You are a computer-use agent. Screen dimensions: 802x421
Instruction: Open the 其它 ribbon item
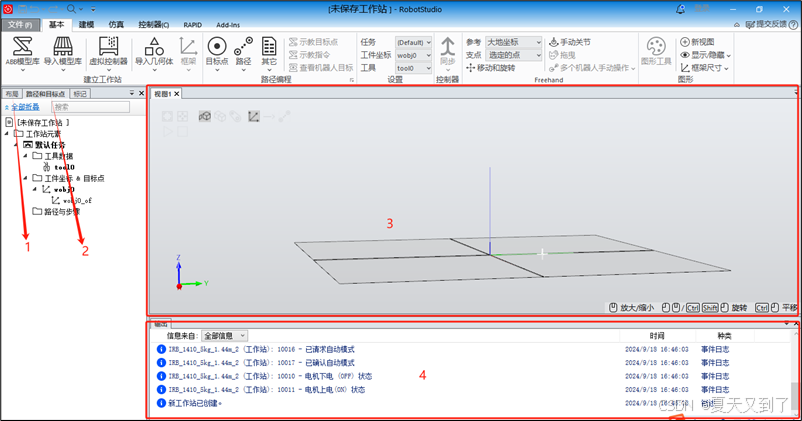tap(269, 52)
